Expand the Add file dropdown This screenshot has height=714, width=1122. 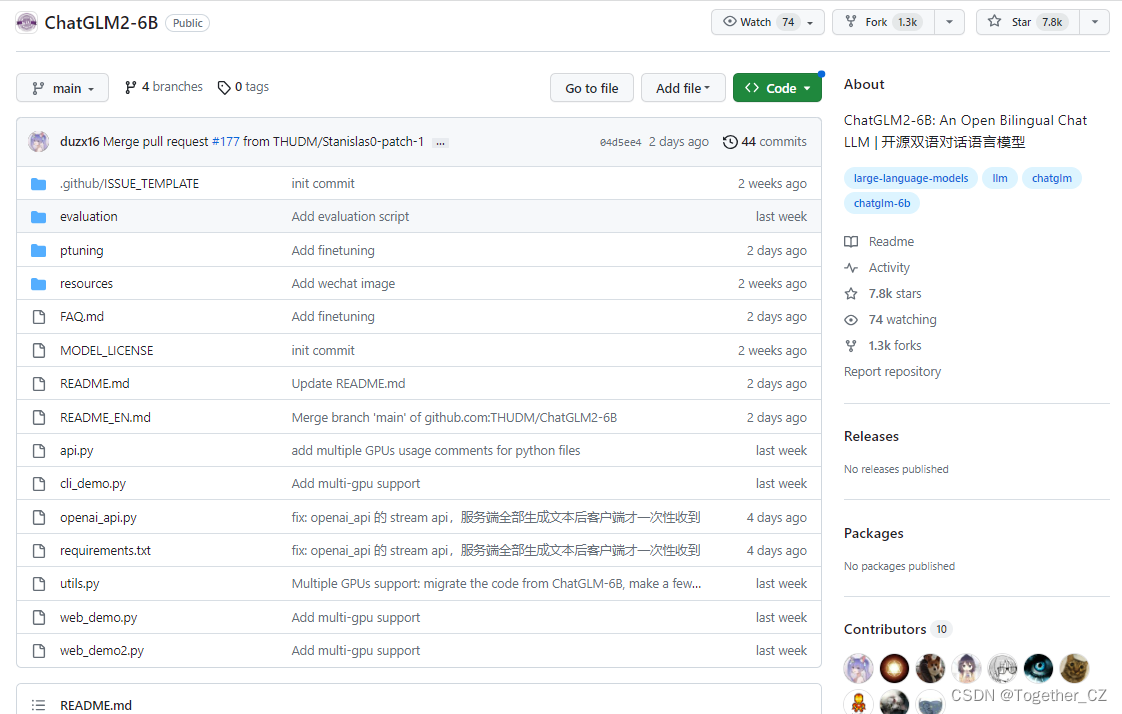tap(683, 88)
